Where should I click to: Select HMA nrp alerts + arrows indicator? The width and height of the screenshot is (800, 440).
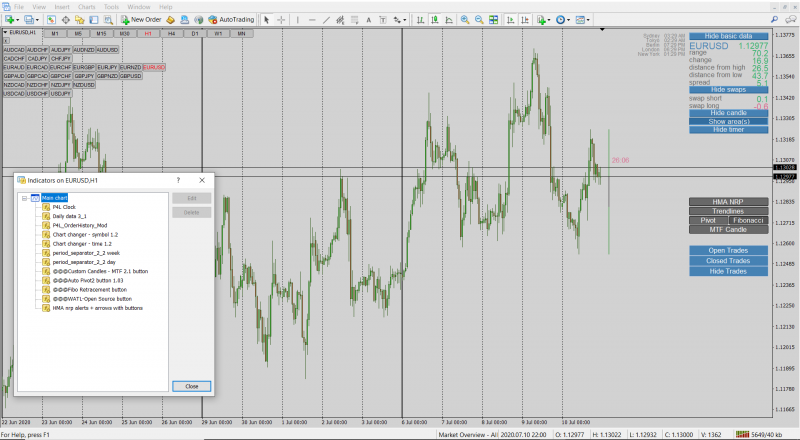[x=97, y=308]
